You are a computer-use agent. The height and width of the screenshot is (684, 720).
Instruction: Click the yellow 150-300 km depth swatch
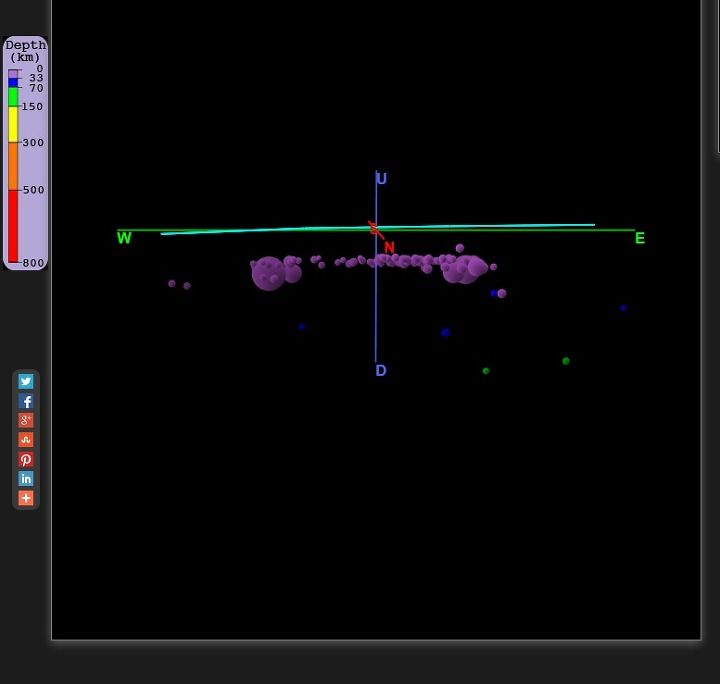13,124
